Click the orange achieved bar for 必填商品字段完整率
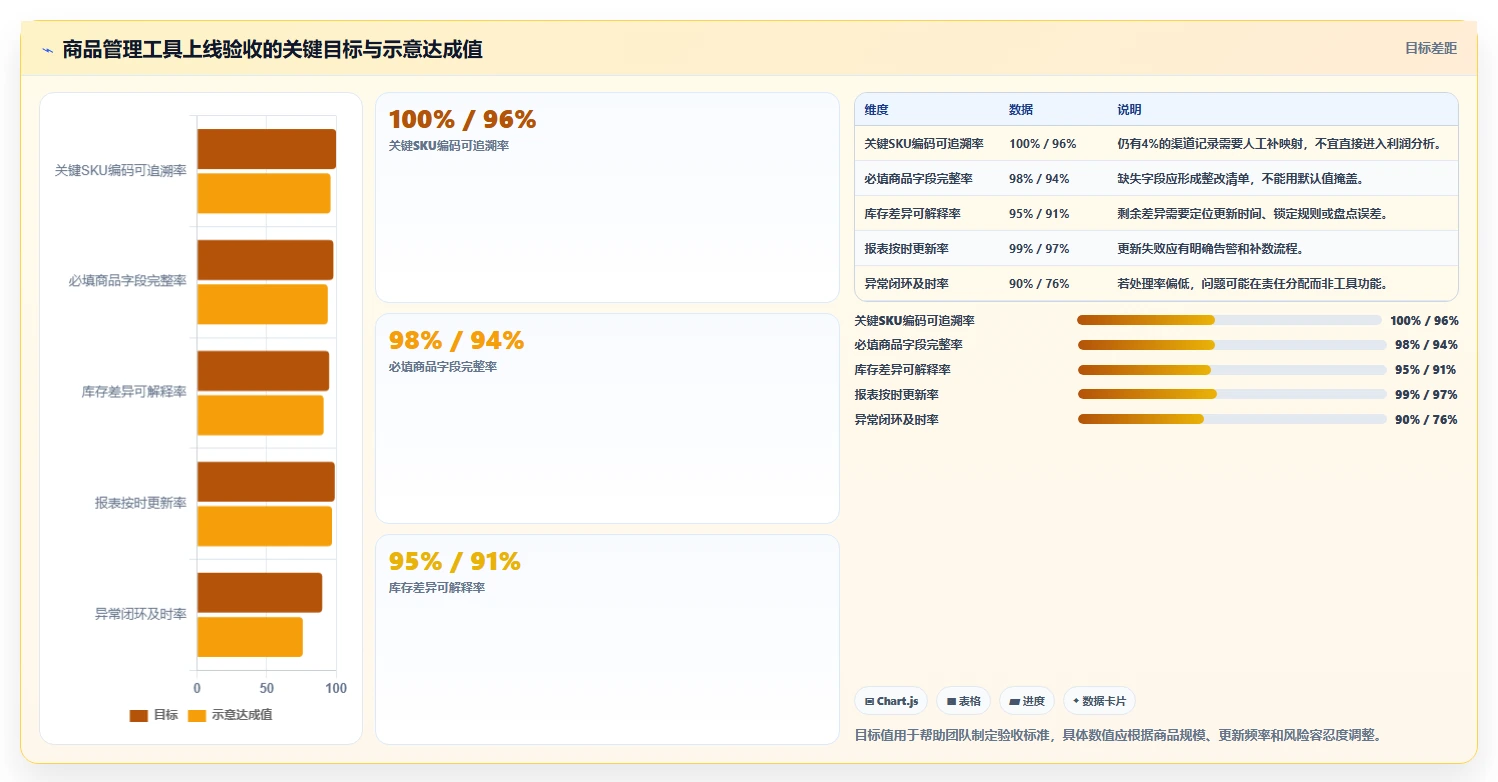Viewport: 1498px width, 782px height. 262,304
